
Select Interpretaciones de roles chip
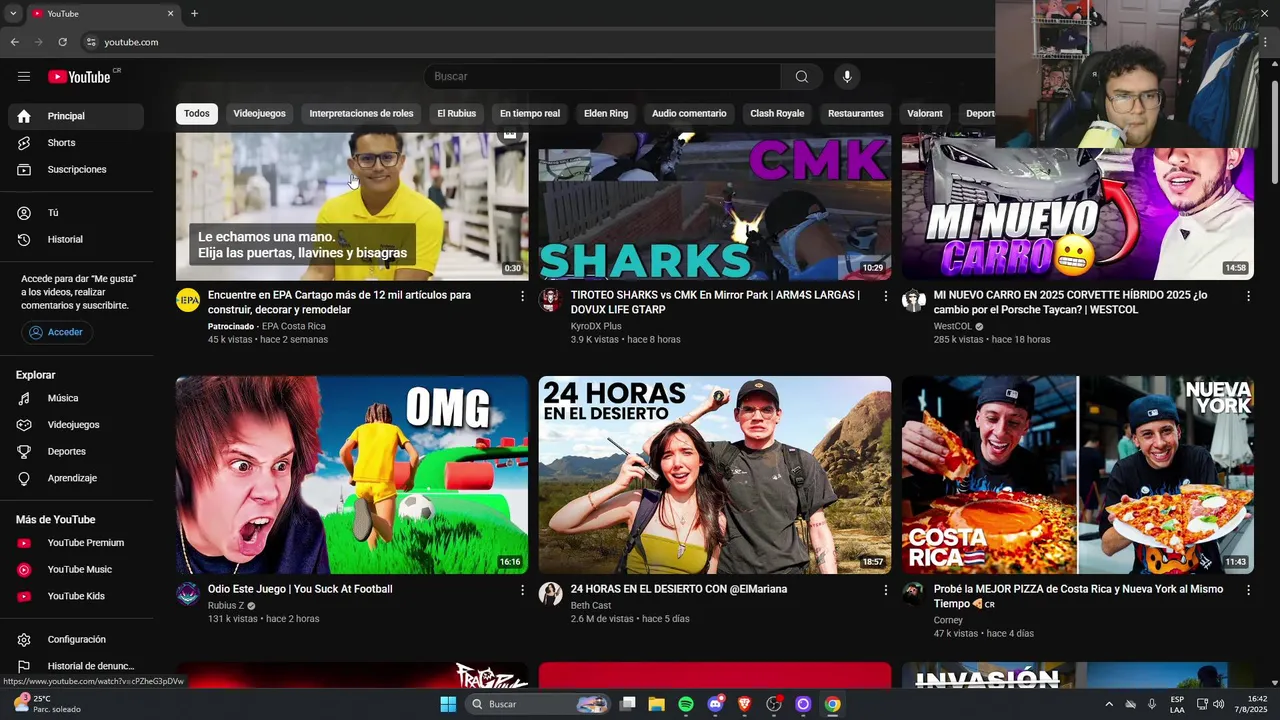[x=361, y=113]
